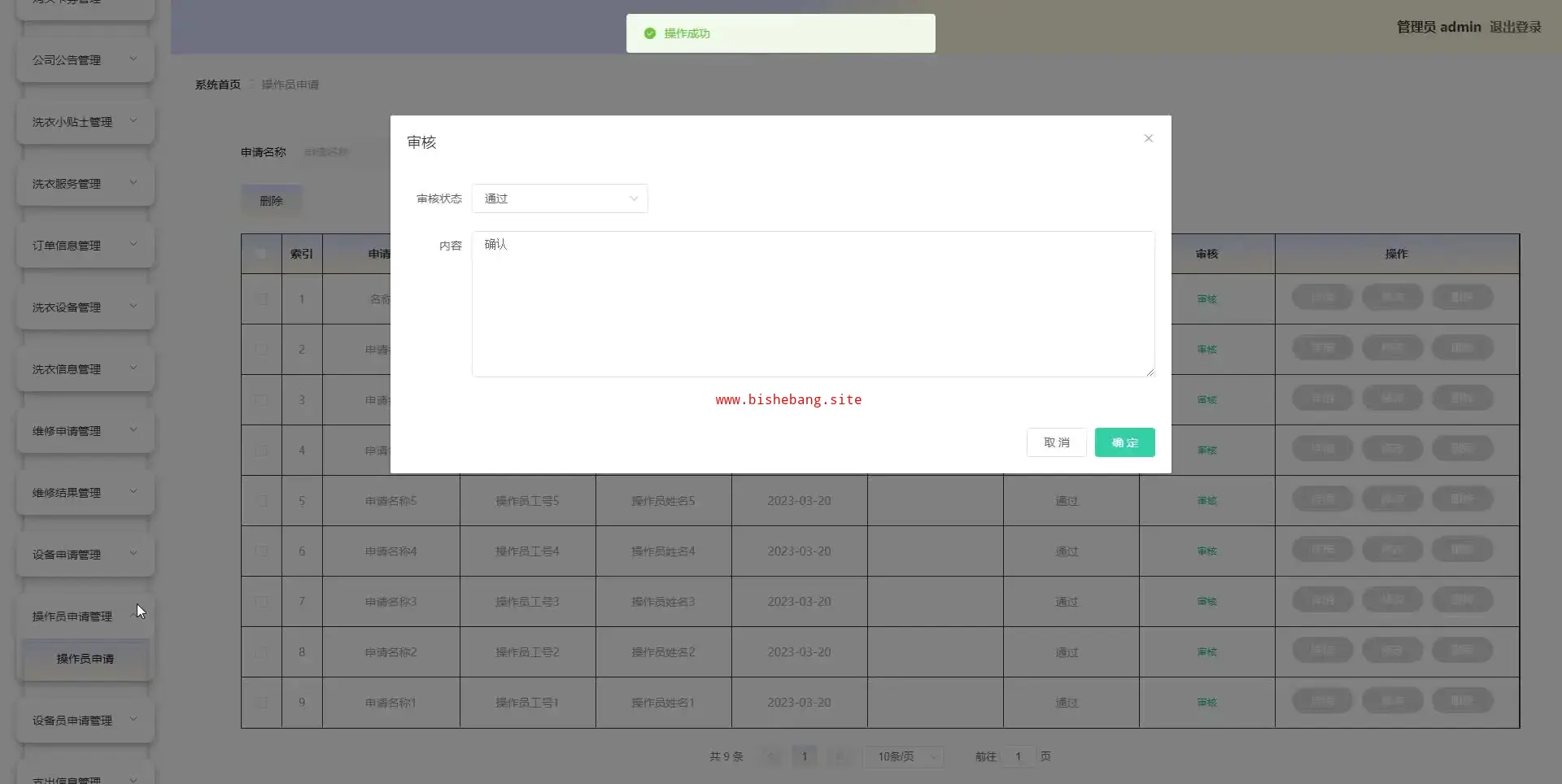Open 详情 for the 申请名称4 row

1322,549
